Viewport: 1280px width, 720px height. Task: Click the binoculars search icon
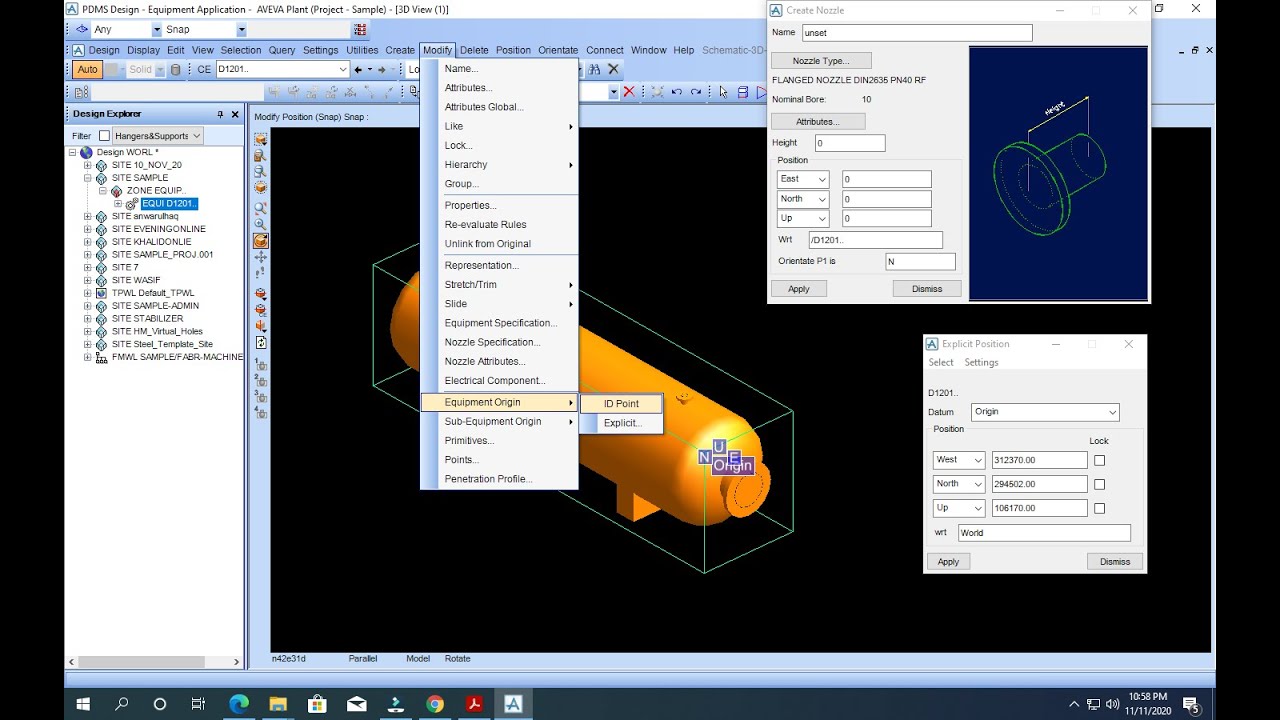(x=595, y=70)
